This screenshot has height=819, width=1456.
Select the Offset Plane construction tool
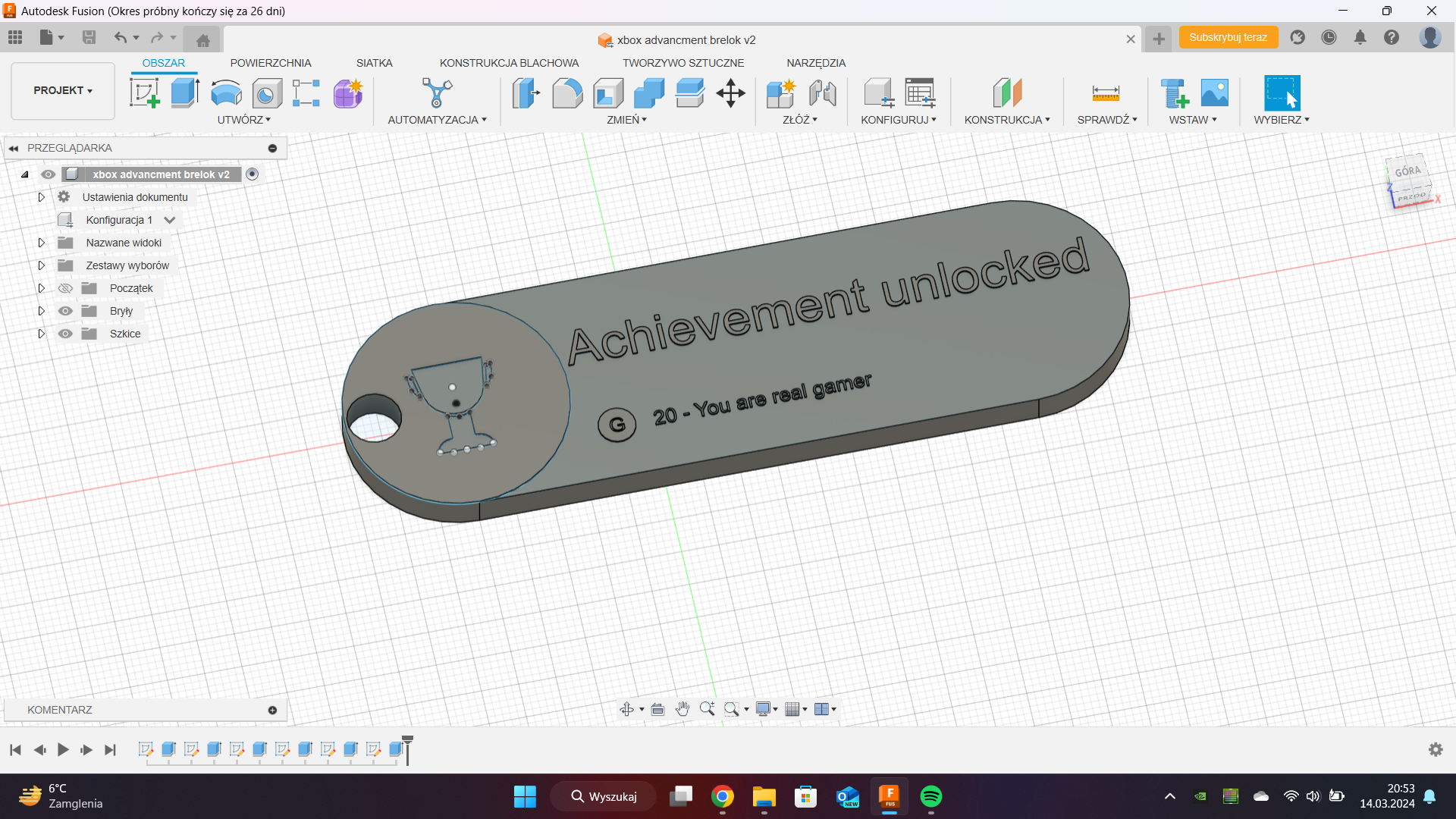coord(1007,93)
